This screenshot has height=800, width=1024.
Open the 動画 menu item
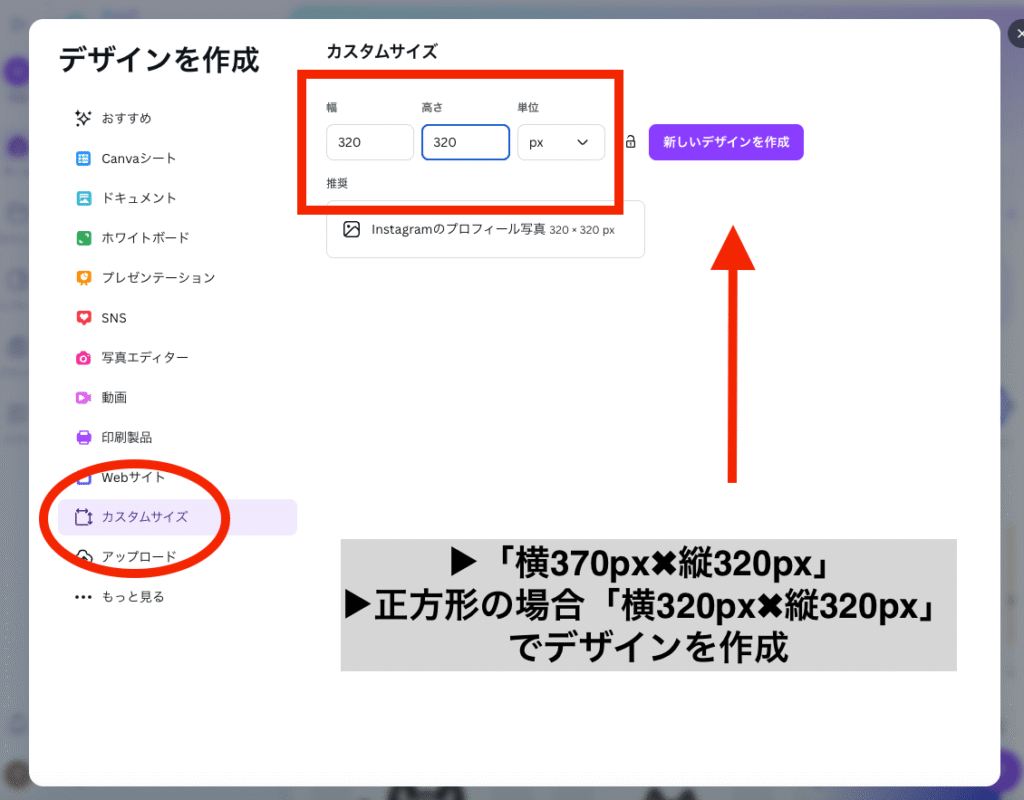(x=178, y=398)
